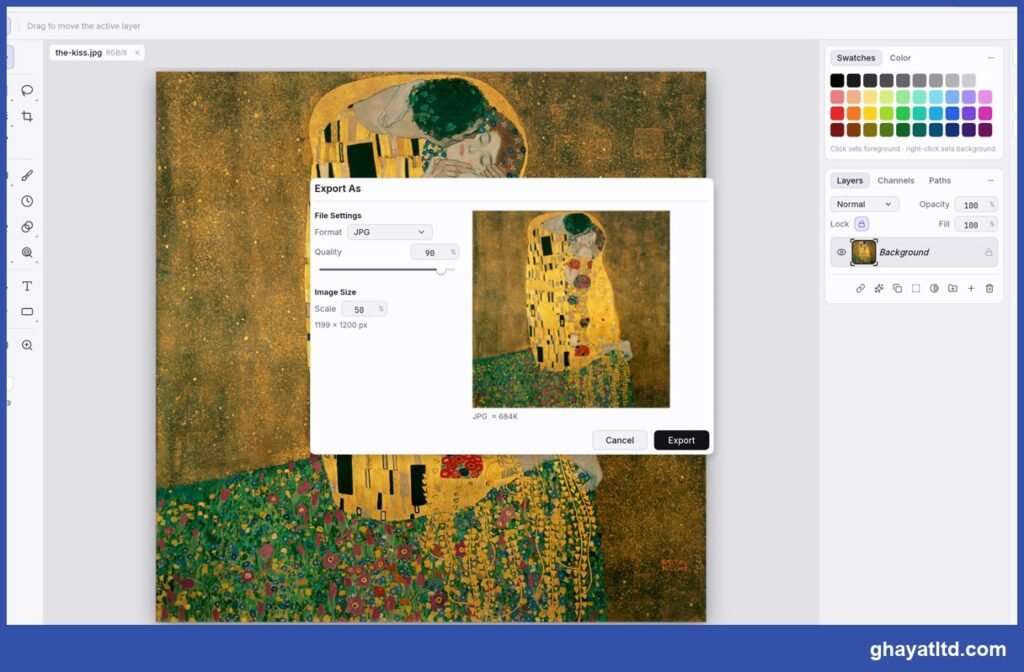Click the Background layer's lock icon

point(989,252)
